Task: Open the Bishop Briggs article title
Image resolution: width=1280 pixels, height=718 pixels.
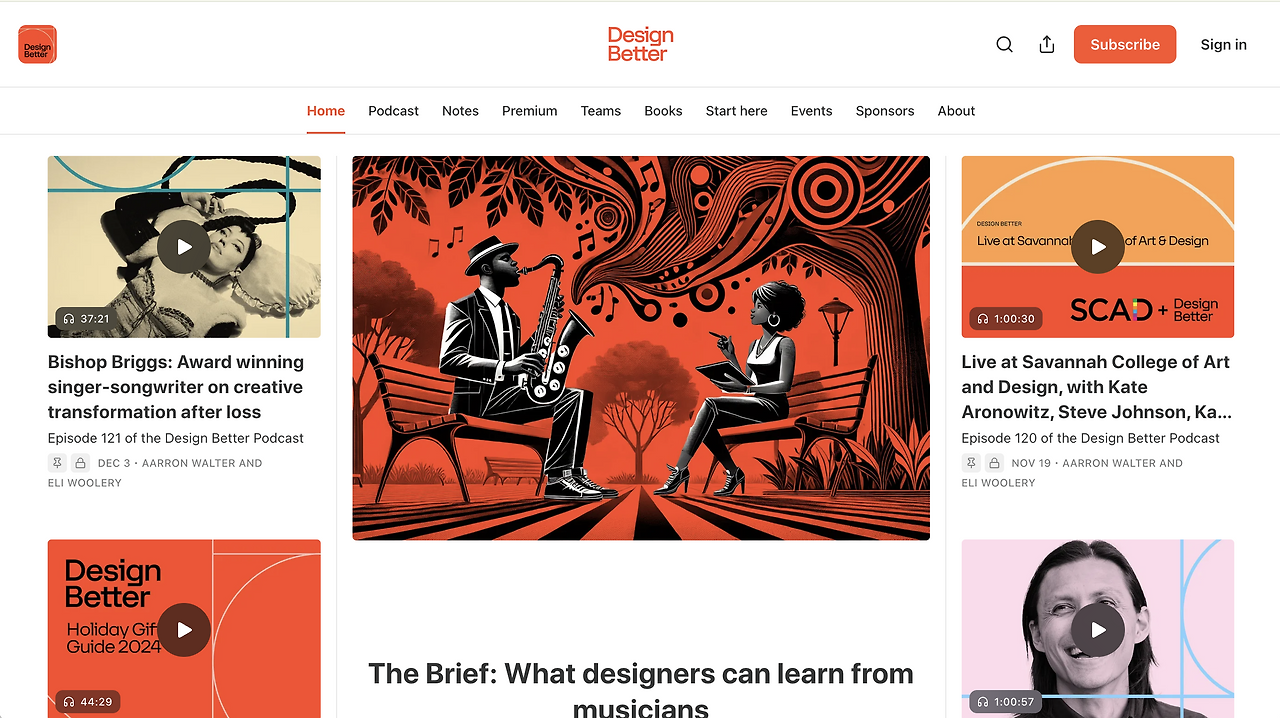Action: (x=176, y=387)
